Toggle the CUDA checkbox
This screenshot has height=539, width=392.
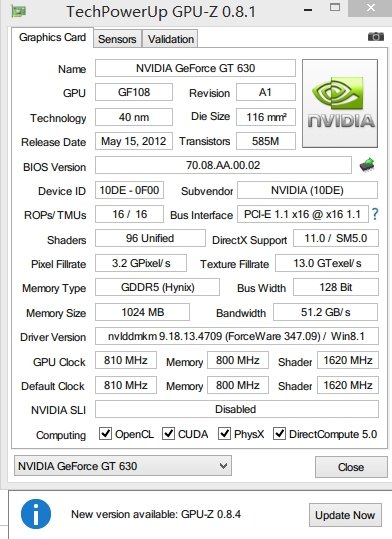[168, 434]
